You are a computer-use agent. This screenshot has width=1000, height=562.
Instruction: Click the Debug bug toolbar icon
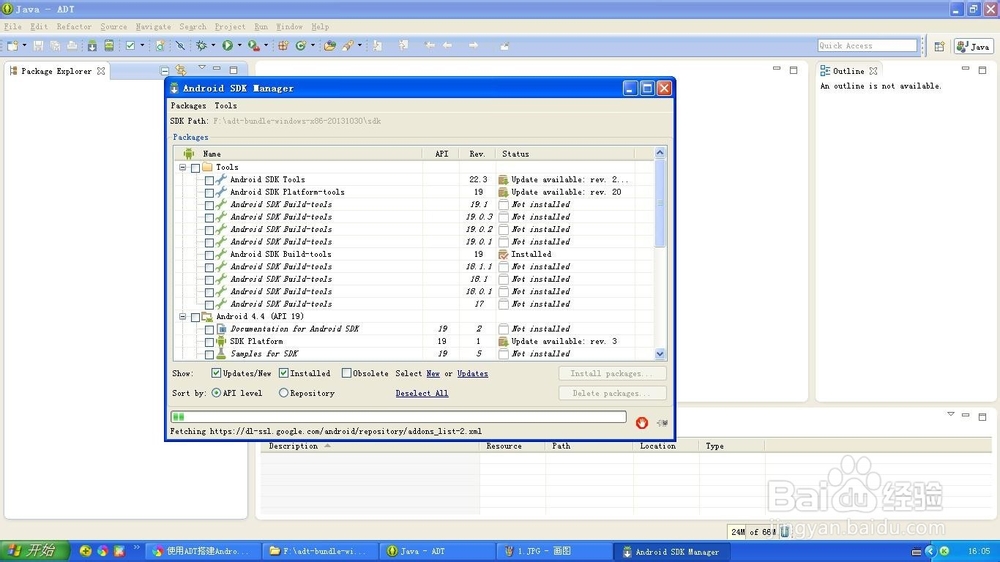click(x=202, y=45)
